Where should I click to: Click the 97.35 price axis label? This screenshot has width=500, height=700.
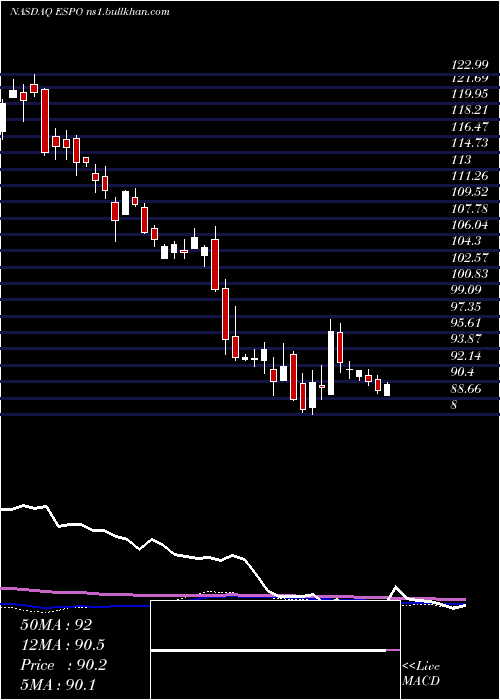coord(467,306)
